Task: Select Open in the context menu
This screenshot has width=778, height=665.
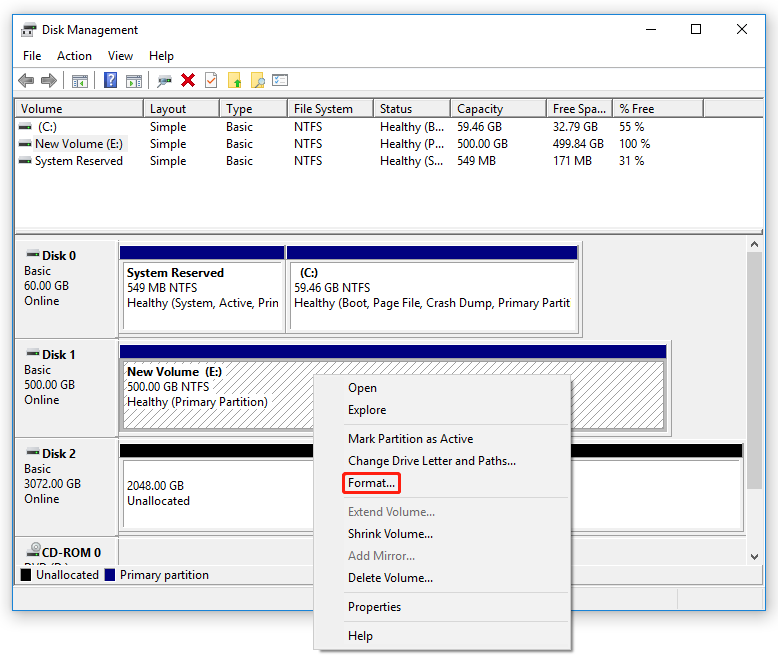Action: click(x=442, y=388)
